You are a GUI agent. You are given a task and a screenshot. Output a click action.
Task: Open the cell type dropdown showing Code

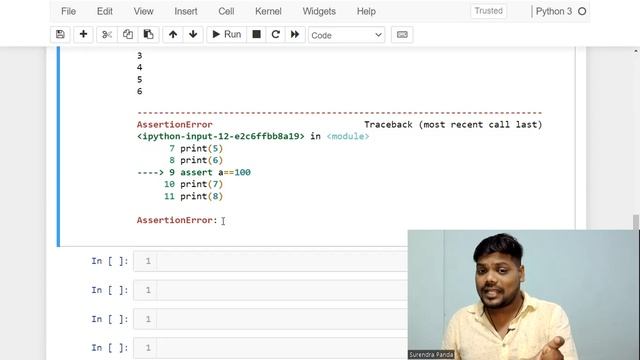346,35
